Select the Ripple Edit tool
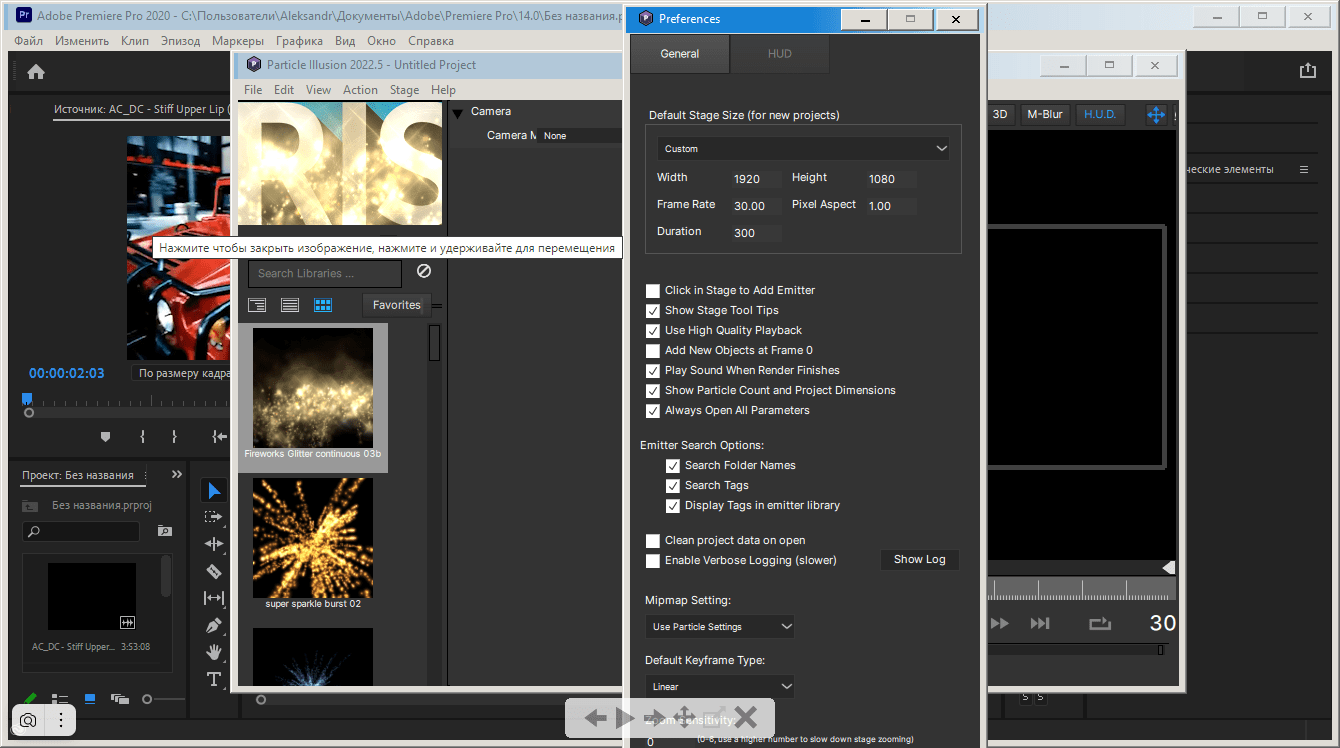The image size is (1340, 748). tap(214, 544)
